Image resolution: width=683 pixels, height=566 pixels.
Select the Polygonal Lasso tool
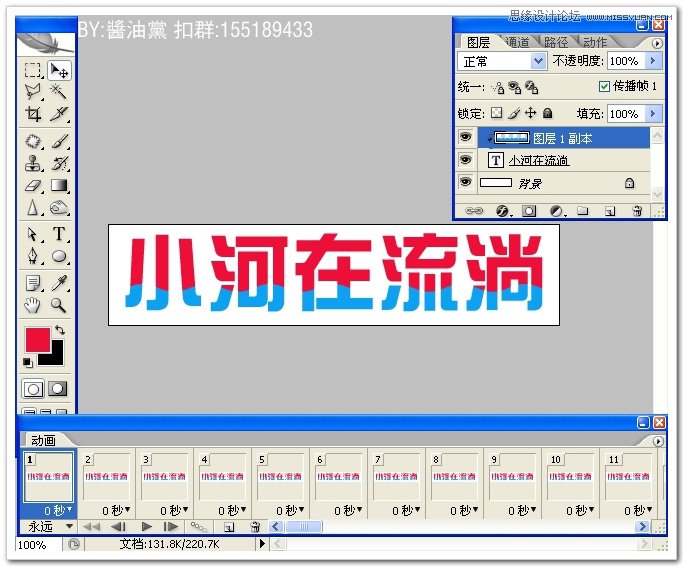click(33, 92)
